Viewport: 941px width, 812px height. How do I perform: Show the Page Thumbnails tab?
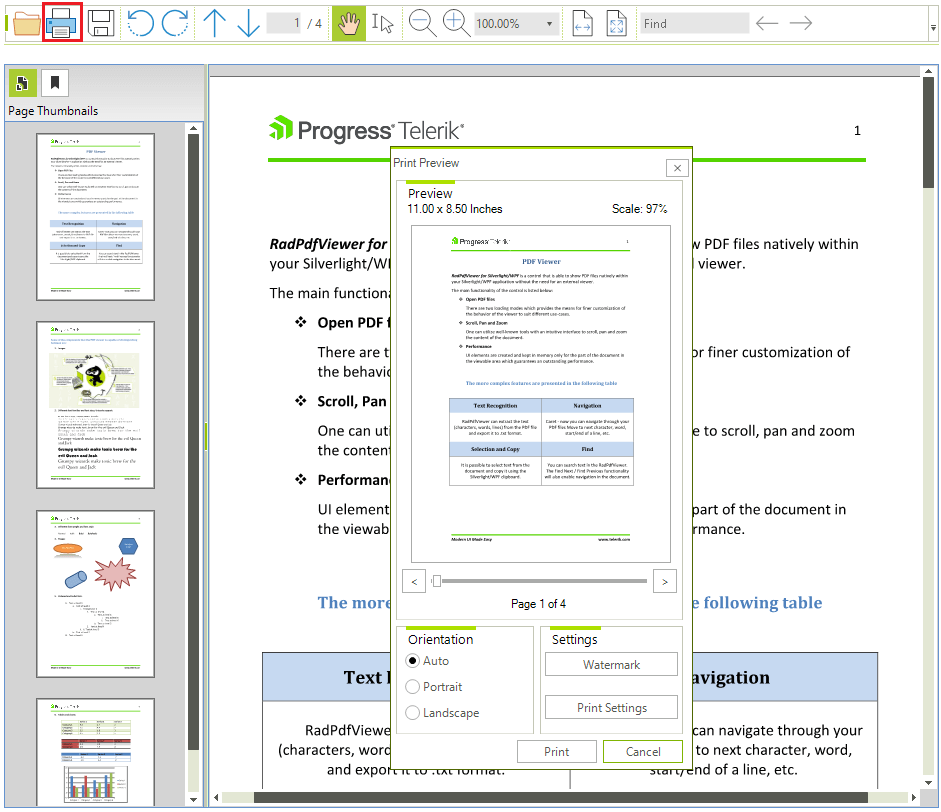pyautogui.click(x=21, y=84)
